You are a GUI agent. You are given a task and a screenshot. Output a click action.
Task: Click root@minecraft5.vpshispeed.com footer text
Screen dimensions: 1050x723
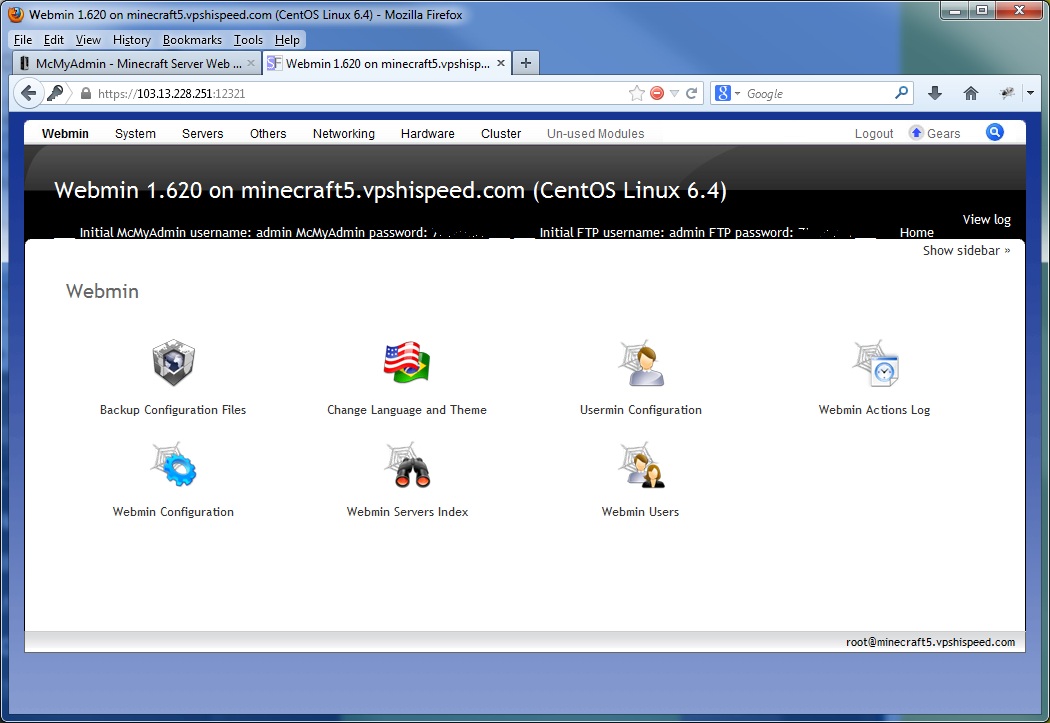pos(930,642)
